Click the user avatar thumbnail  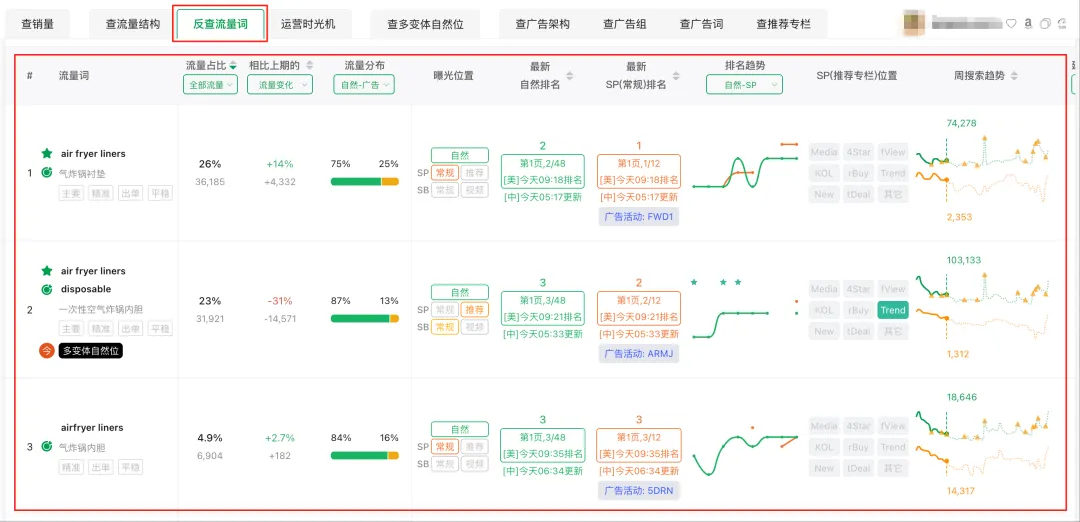coord(915,23)
